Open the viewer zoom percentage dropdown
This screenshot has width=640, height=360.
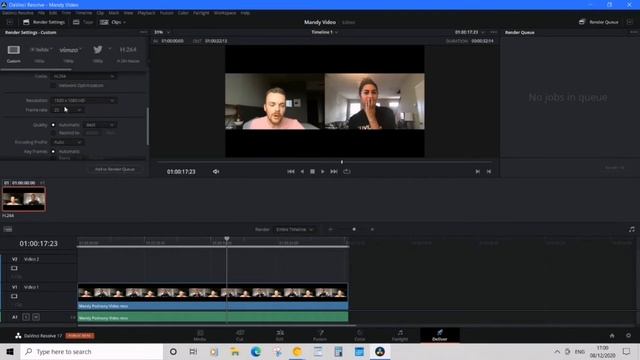[162, 32]
